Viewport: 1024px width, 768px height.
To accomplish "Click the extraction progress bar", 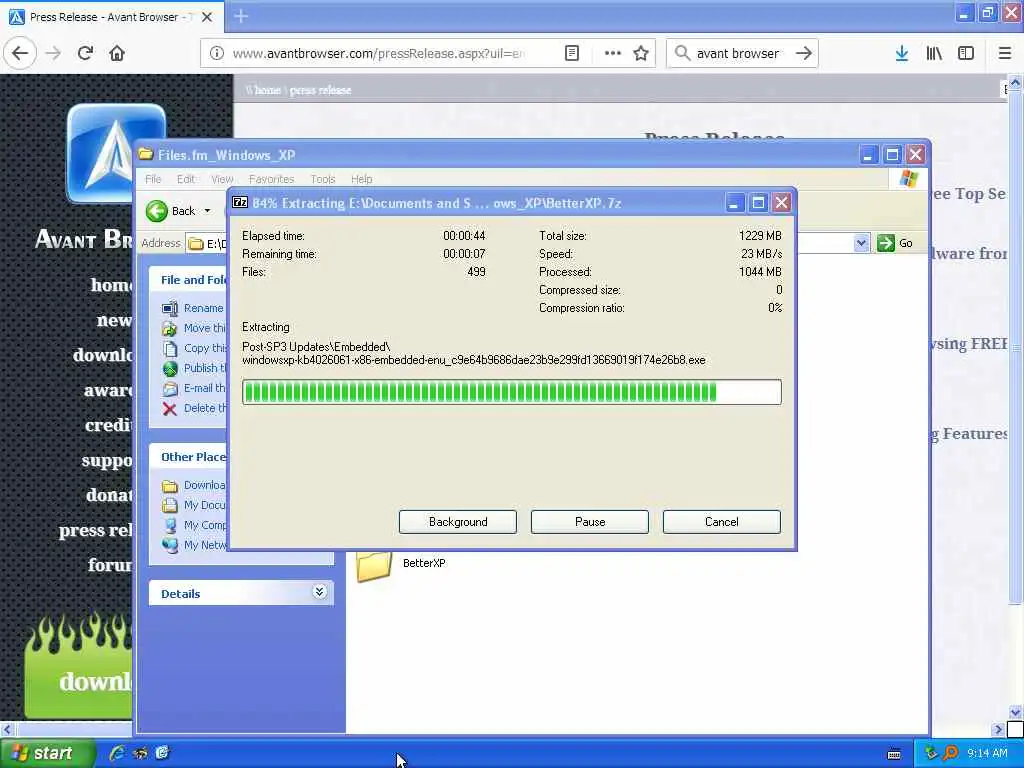I will (x=511, y=392).
